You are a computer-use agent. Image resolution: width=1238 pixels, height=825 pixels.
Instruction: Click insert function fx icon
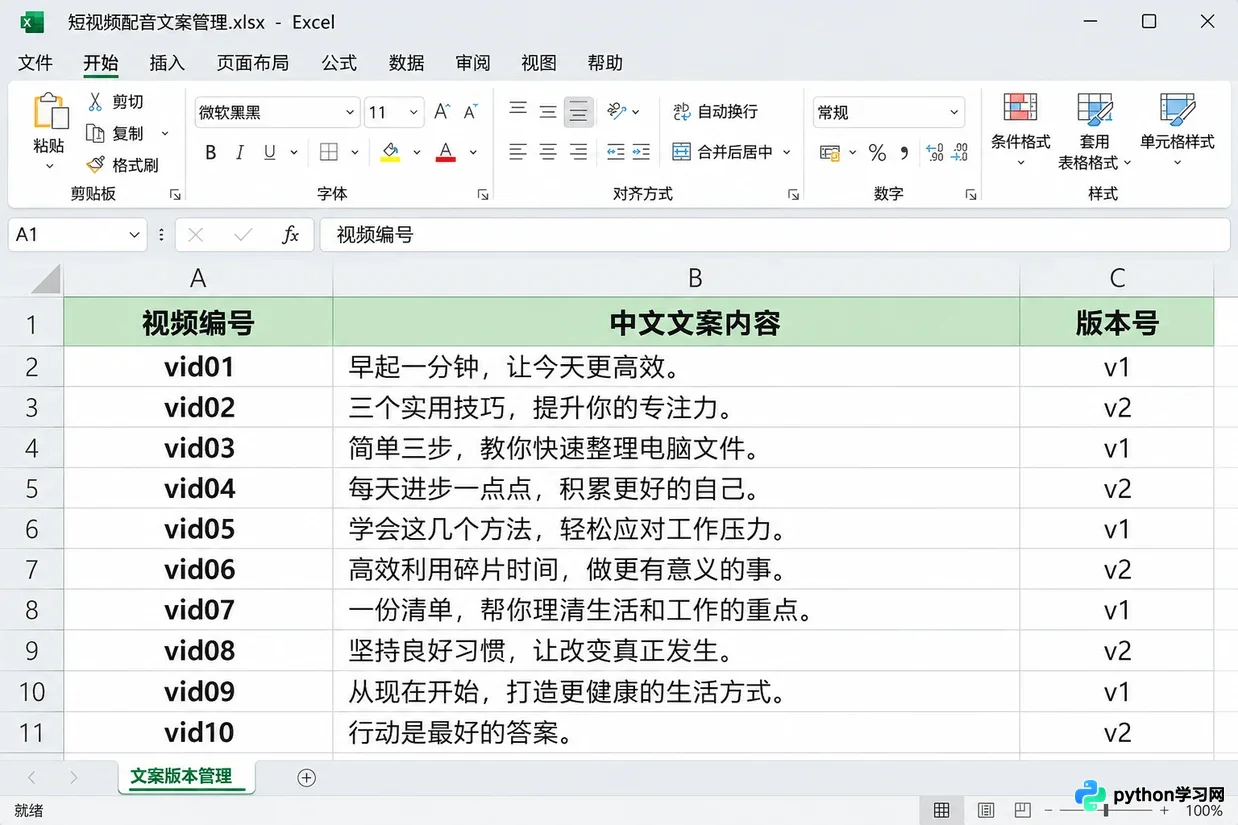290,235
